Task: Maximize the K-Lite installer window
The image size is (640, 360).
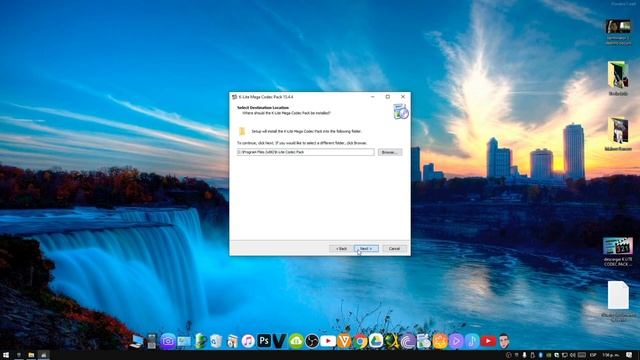Action: click(388, 97)
